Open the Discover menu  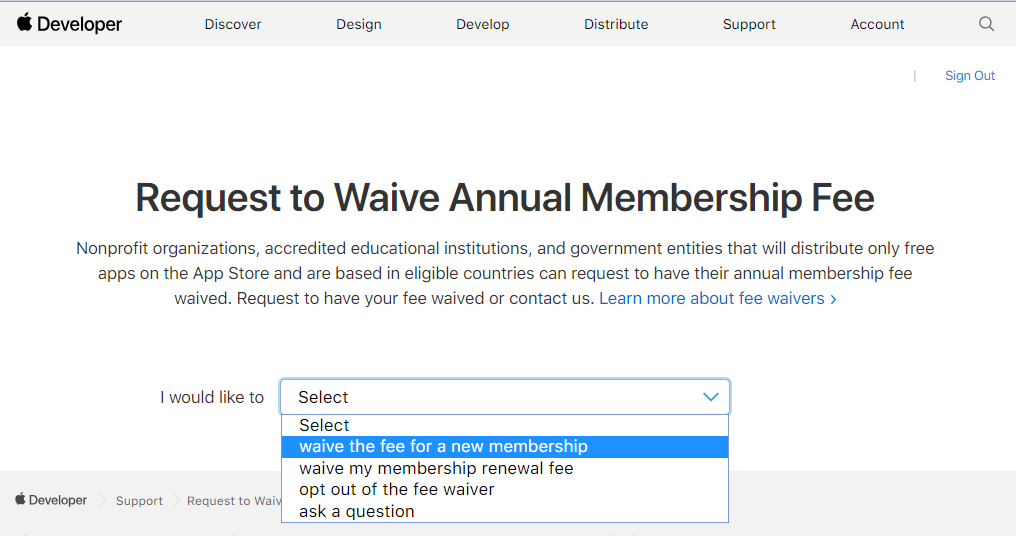point(233,24)
